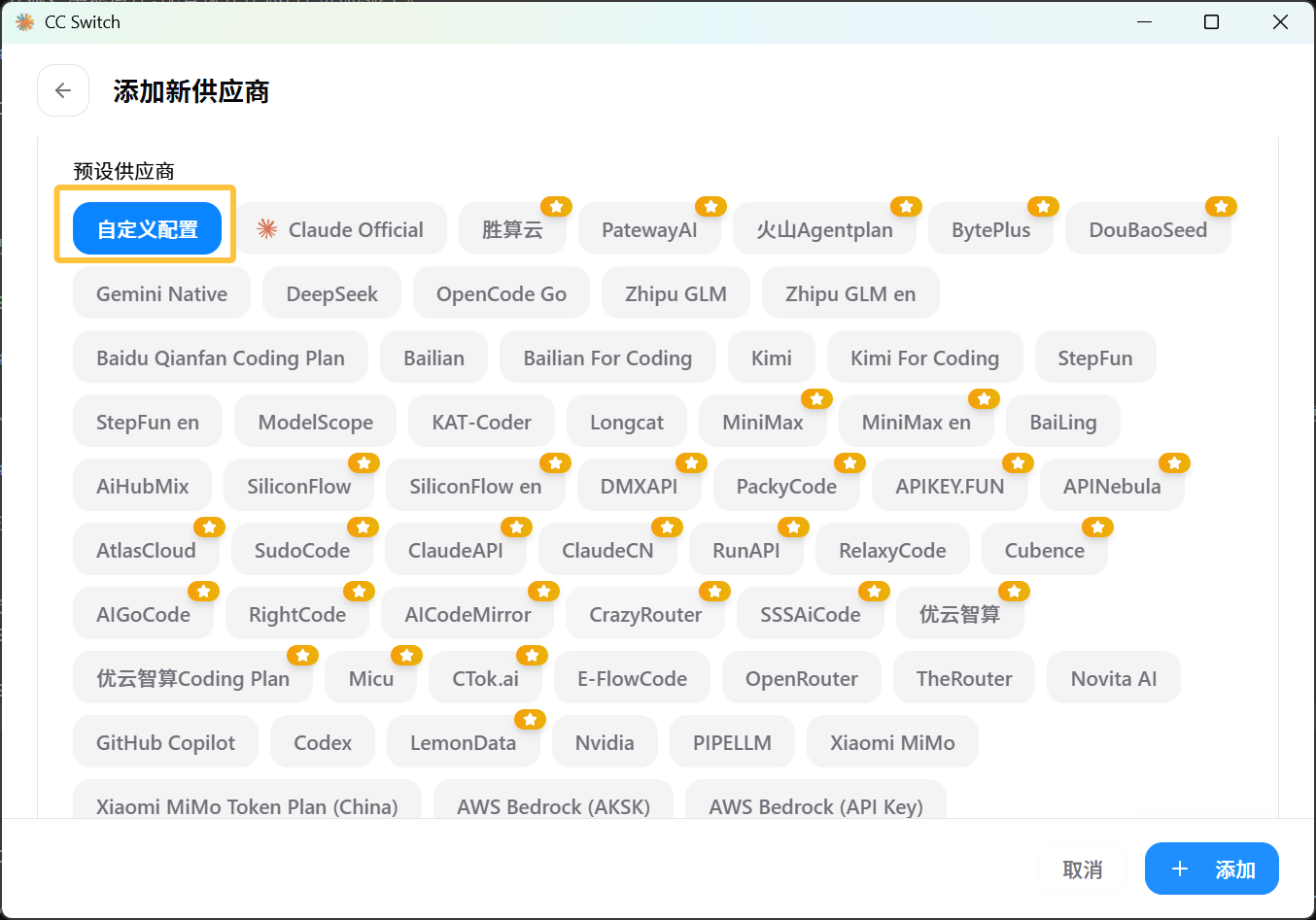
Task: Close the CC Switch window
Action: click(1280, 21)
